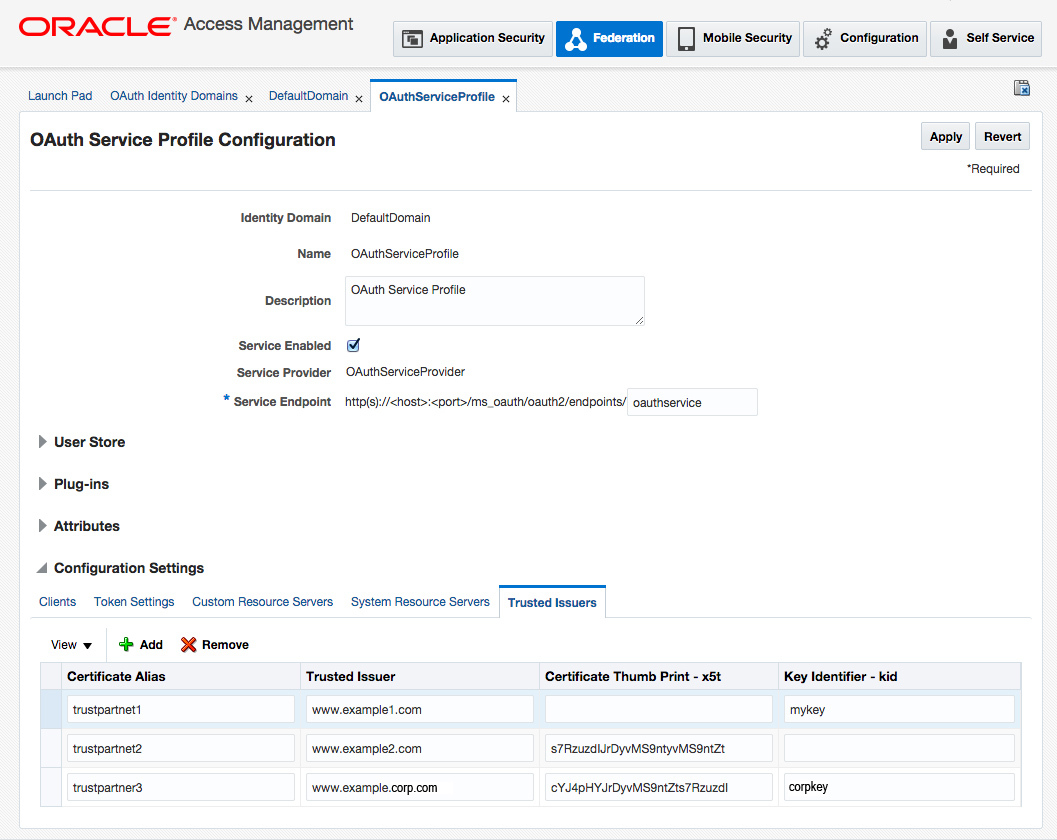Click into the Description text area

tap(494, 301)
